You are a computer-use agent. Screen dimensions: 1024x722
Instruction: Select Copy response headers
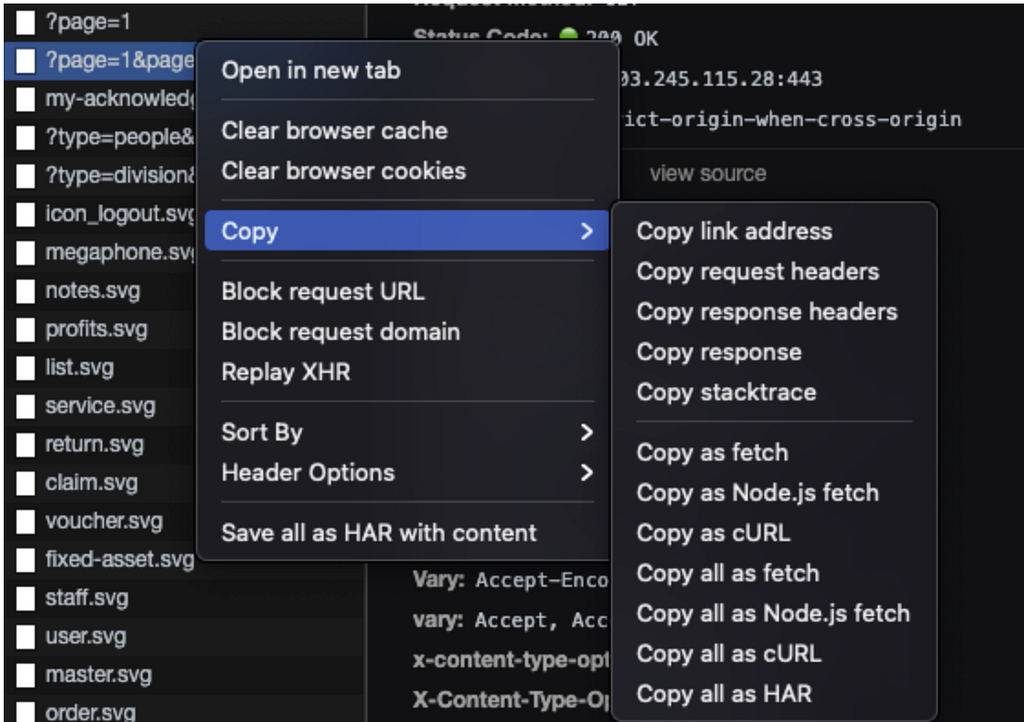pyautogui.click(x=767, y=312)
